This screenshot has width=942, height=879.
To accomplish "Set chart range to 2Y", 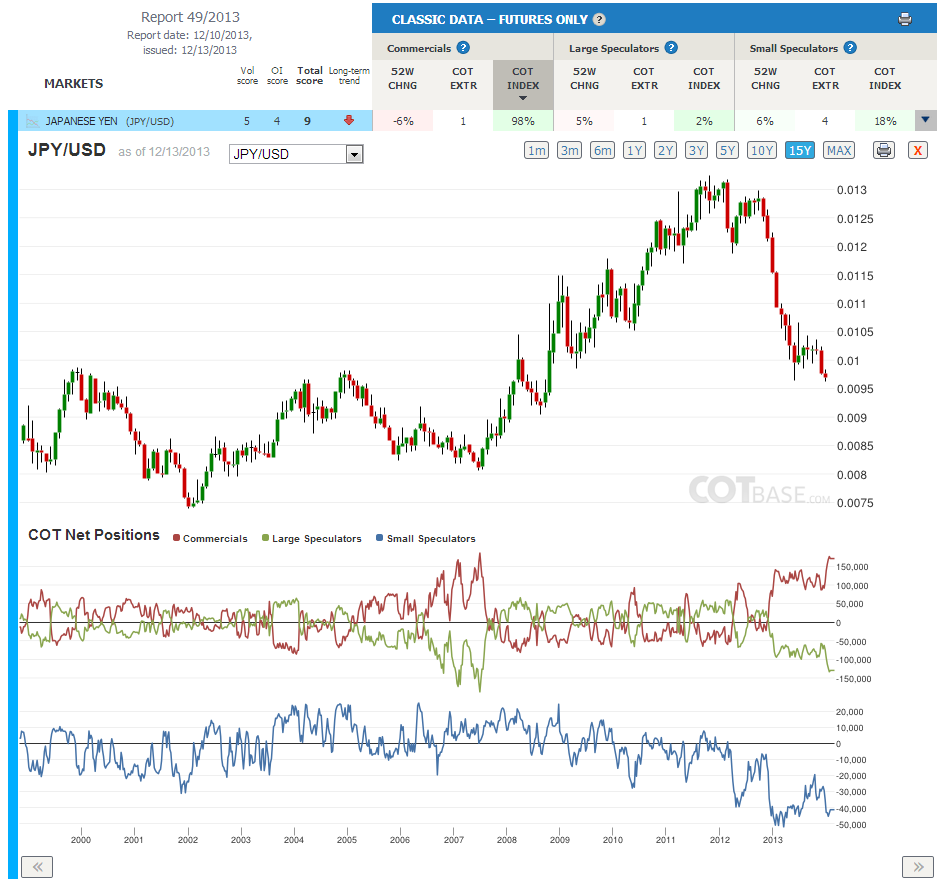I will [665, 150].
